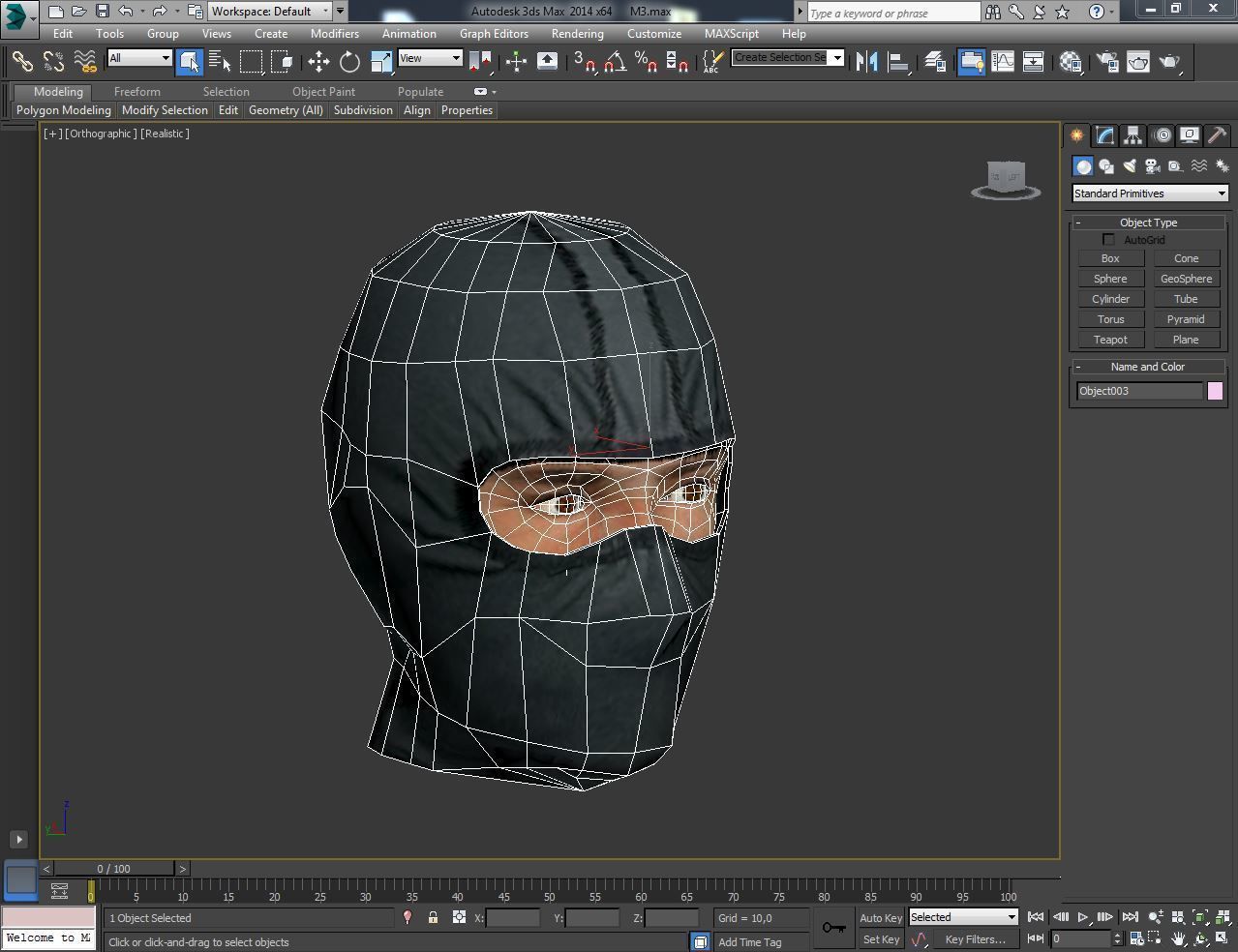Viewport: 1238px width, 952px height.
Task: Switch to the Modify command panel tab
Action: pos(1104,135)
